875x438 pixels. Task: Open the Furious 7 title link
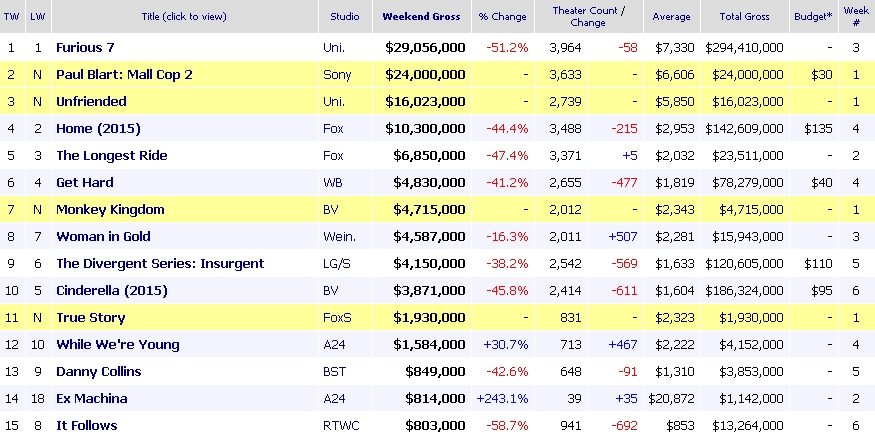click(85, 47)
